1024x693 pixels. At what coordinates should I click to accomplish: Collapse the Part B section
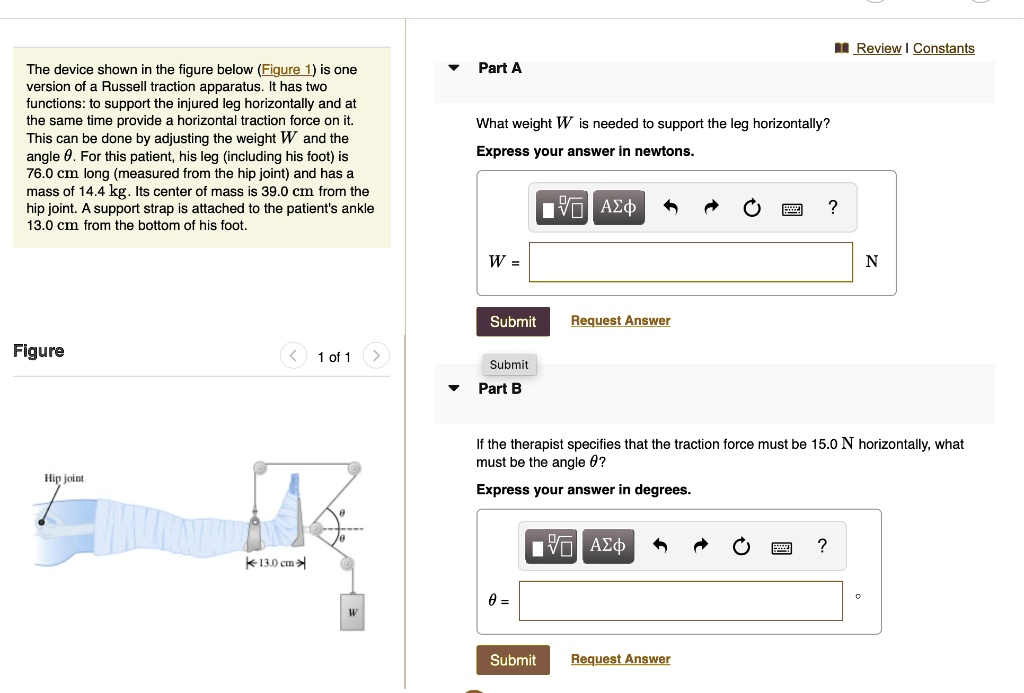click(x=454, y=388)
